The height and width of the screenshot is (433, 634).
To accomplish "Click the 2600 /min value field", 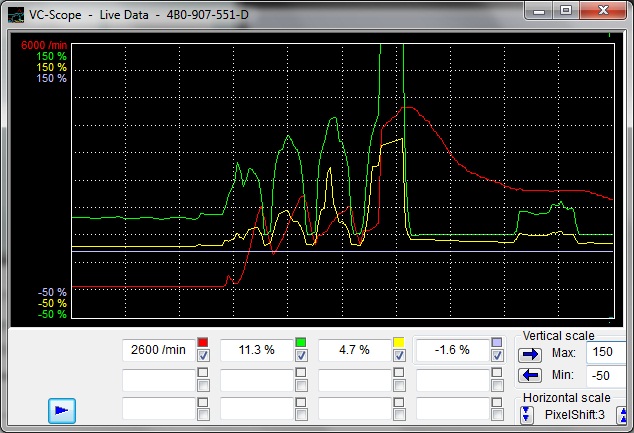I will (x=158, y=350).
